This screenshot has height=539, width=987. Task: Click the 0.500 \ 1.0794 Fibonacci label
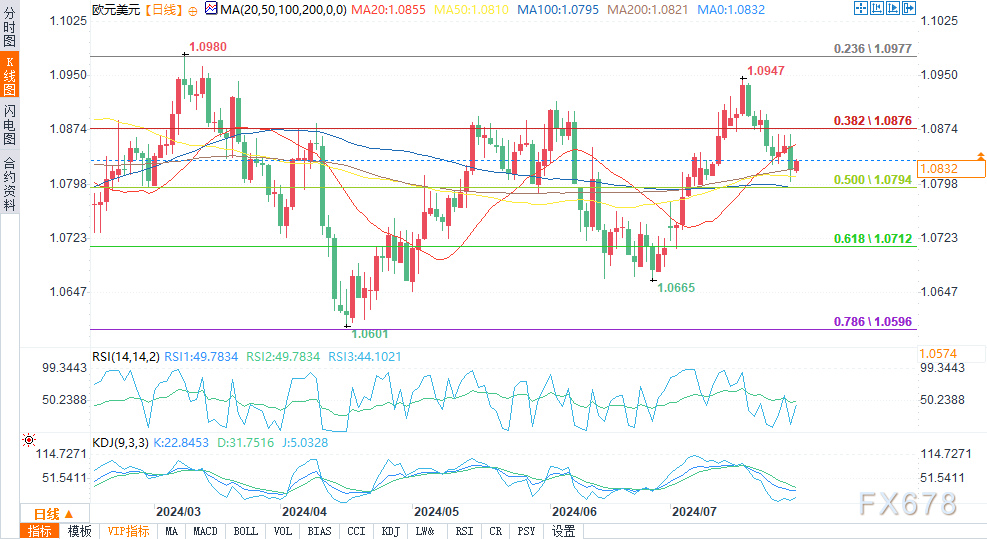(872, 179)
